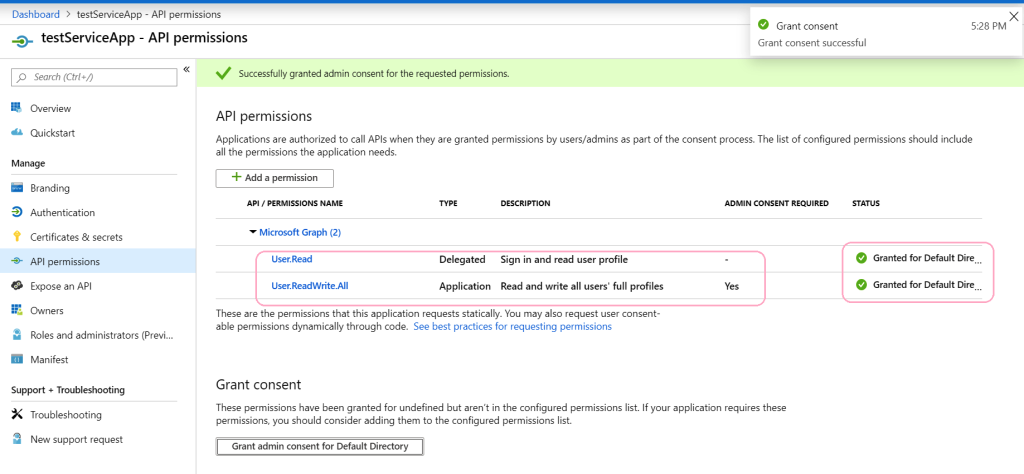Click the Manifest icon
The image size is (1024, 474).
[17, 359]
